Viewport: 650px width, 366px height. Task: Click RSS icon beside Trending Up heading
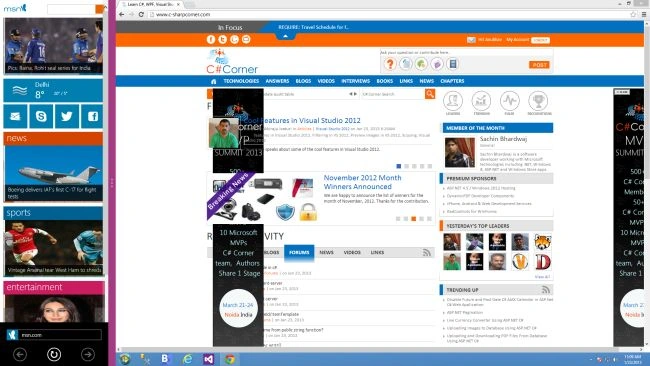[x=546, y=290]
